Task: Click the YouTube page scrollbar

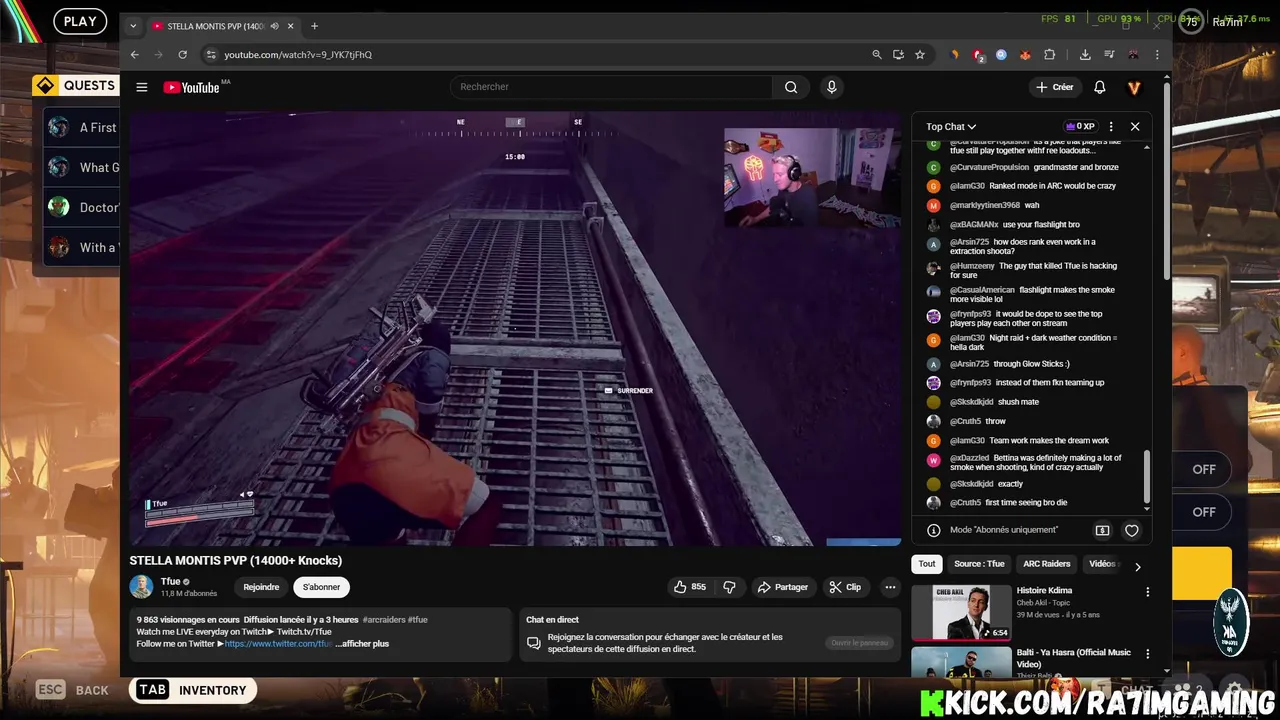Action: (1166, 180)
